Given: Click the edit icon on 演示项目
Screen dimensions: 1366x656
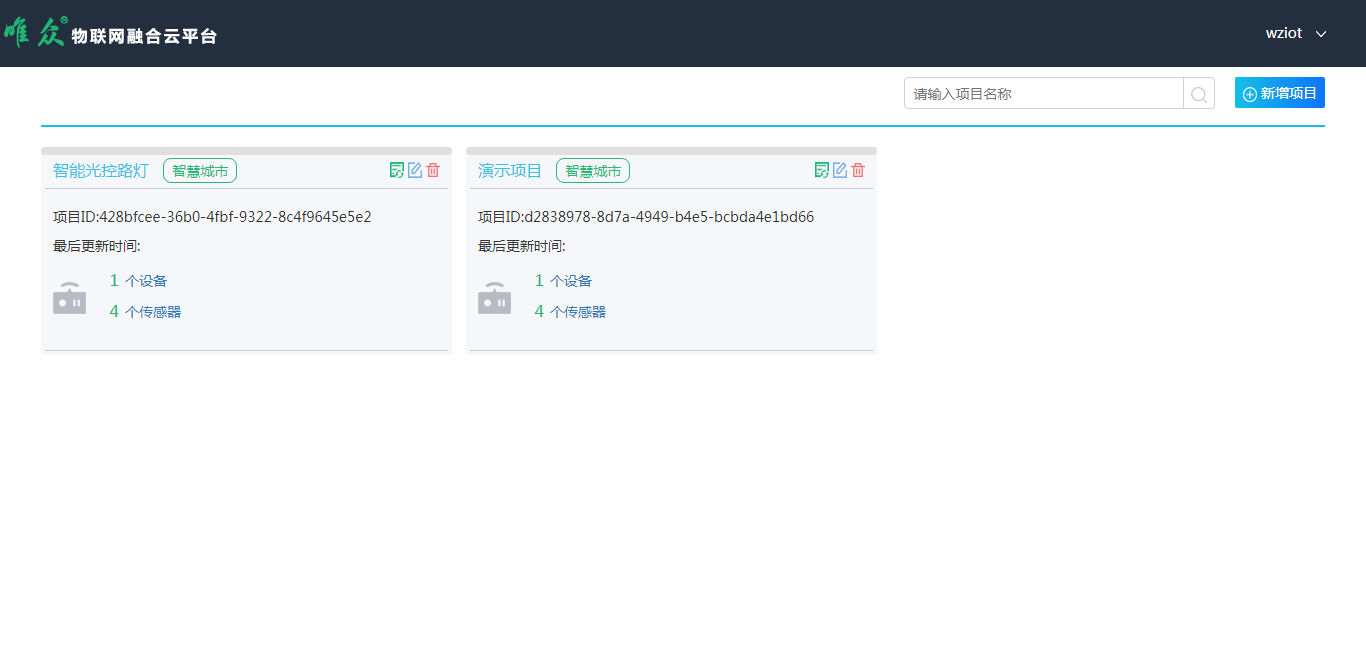Looking at the screenshot, I should 840,170.
